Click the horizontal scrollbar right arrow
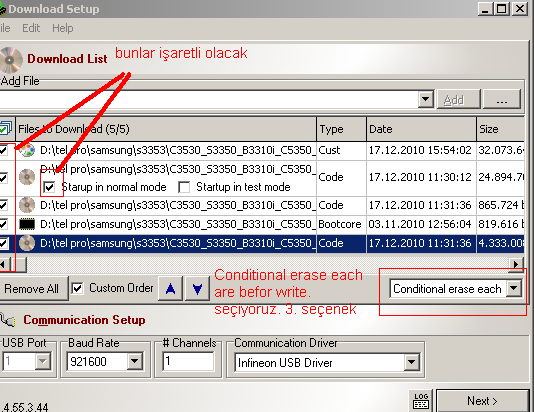Image resolution: width=534 pixels, height=412 pixels. pos(516,264)
